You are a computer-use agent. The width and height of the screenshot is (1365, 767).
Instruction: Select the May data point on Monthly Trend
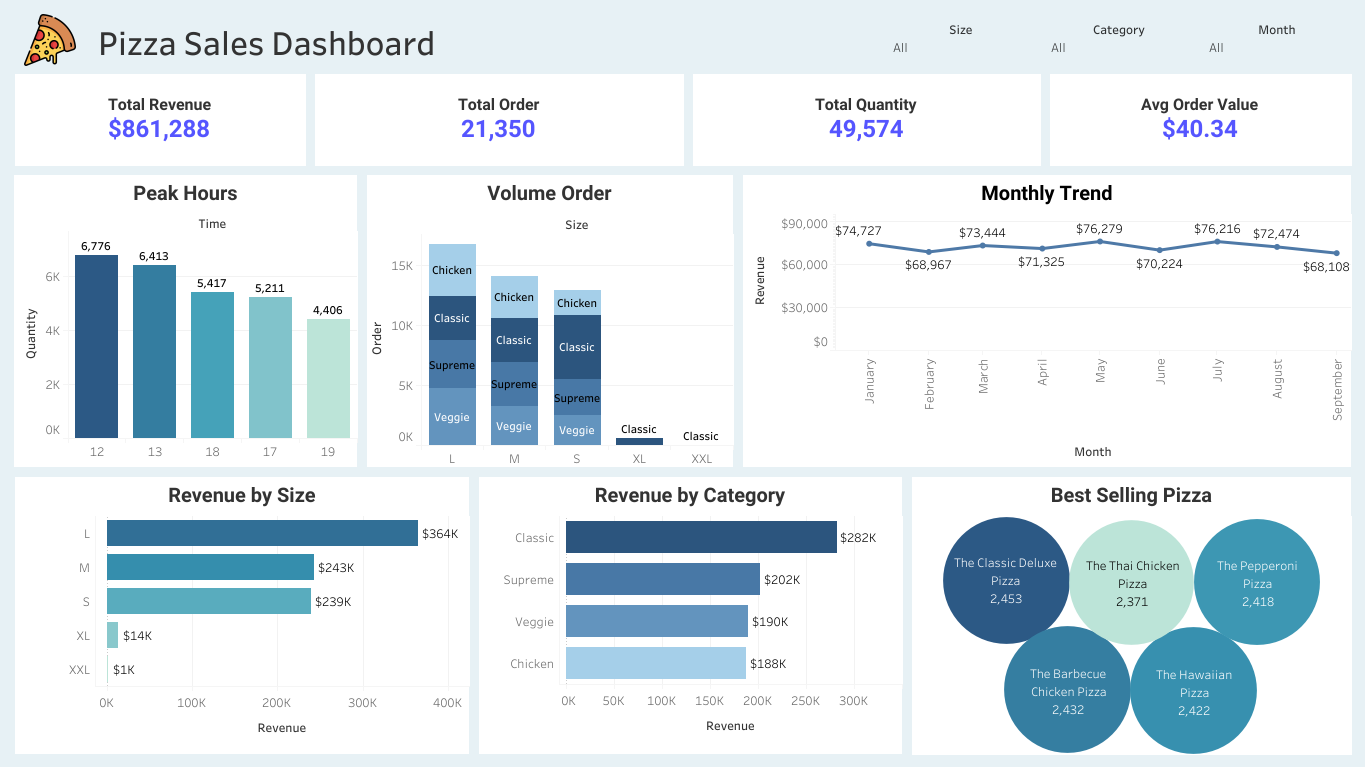click(1101, 241)
